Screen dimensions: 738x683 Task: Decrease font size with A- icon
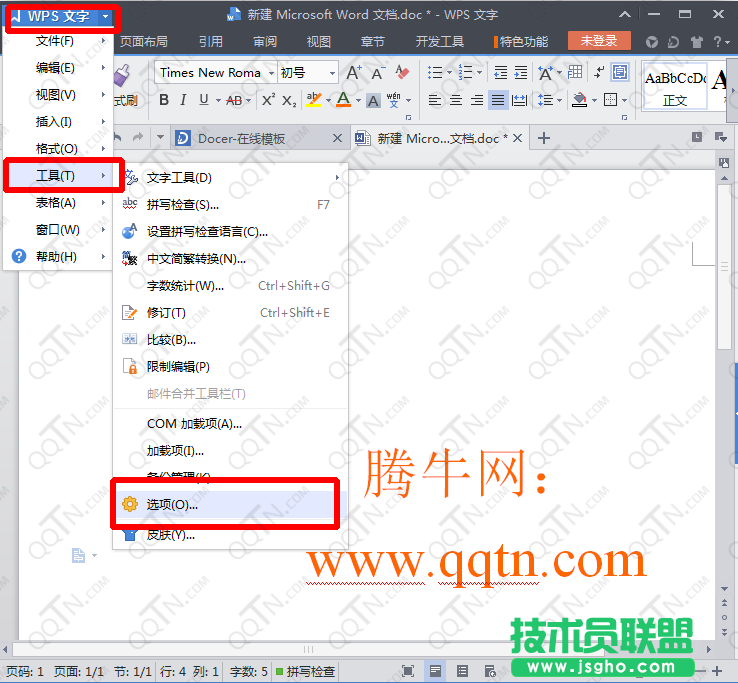pos(378,73)
